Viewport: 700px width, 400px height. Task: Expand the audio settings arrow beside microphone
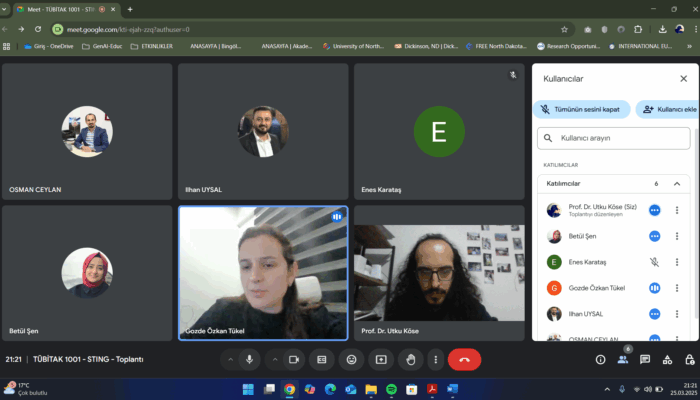(230, 359)
